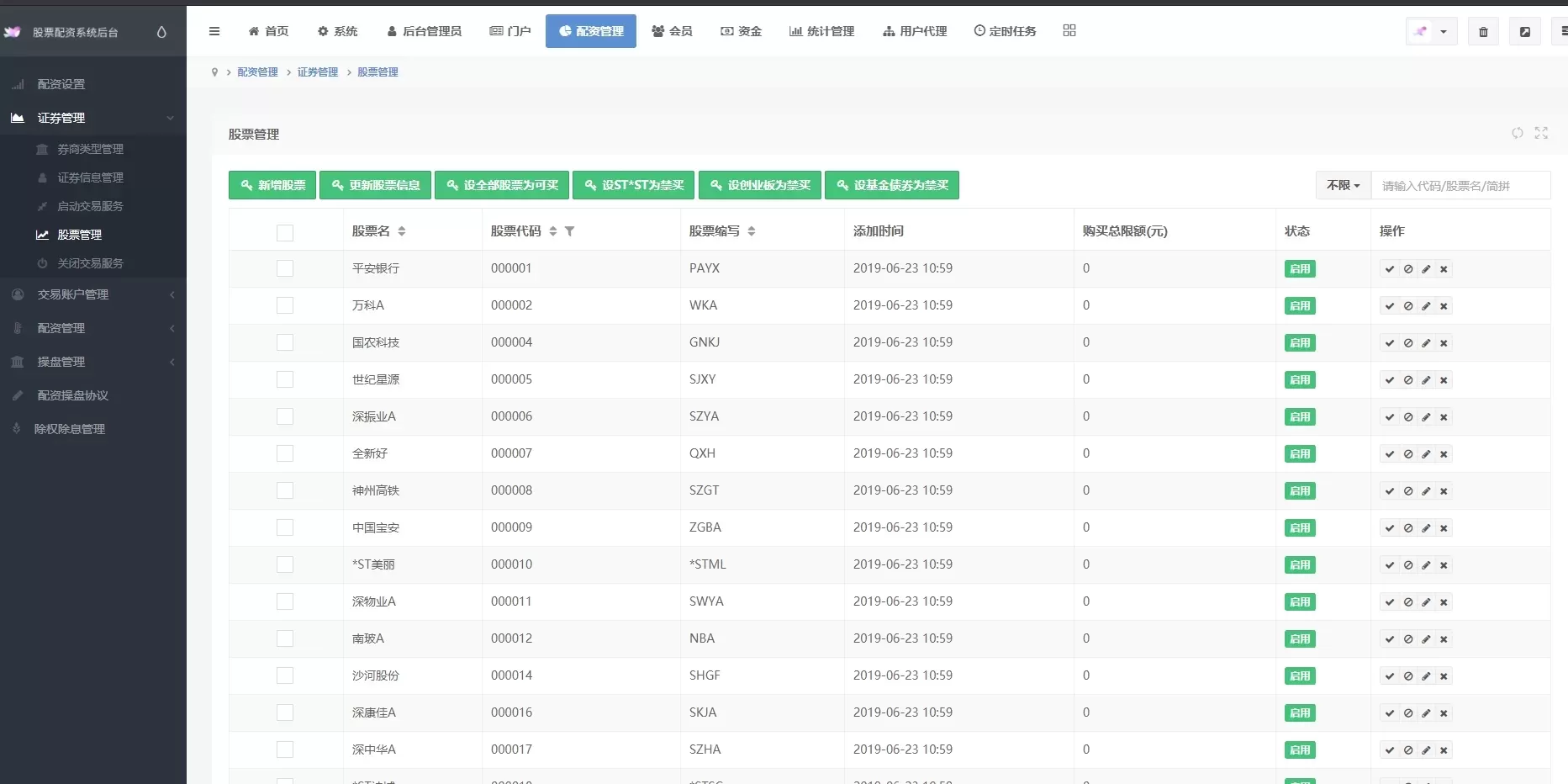Open the 统计管理 top navigation tab
The image size is (1568, 784).
pyautogui.click(x=821, y=31)
